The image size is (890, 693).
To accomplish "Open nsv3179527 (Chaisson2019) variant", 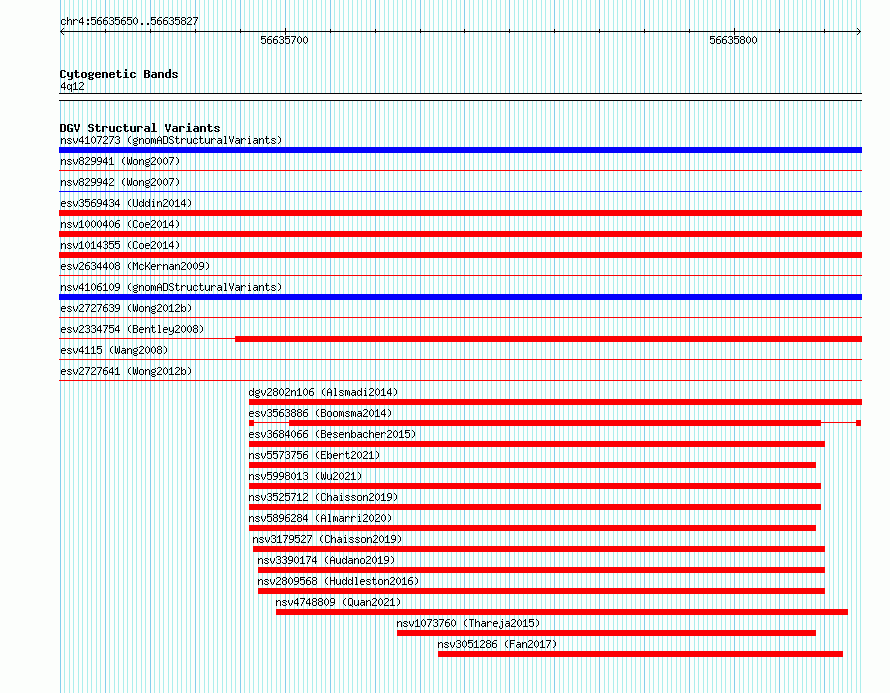I will pyautogui.click(x=328, y=539).
